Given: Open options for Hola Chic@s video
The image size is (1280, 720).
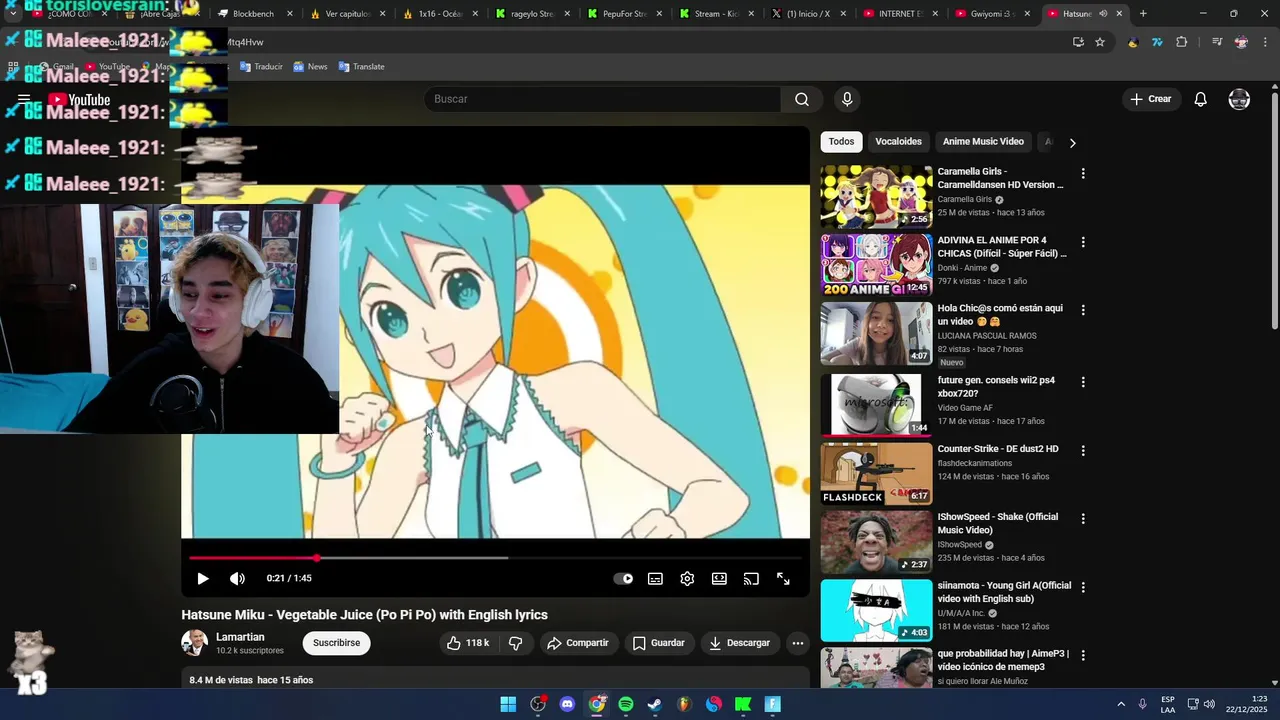Looking at the screenshot, I should tap(1082, 310).
